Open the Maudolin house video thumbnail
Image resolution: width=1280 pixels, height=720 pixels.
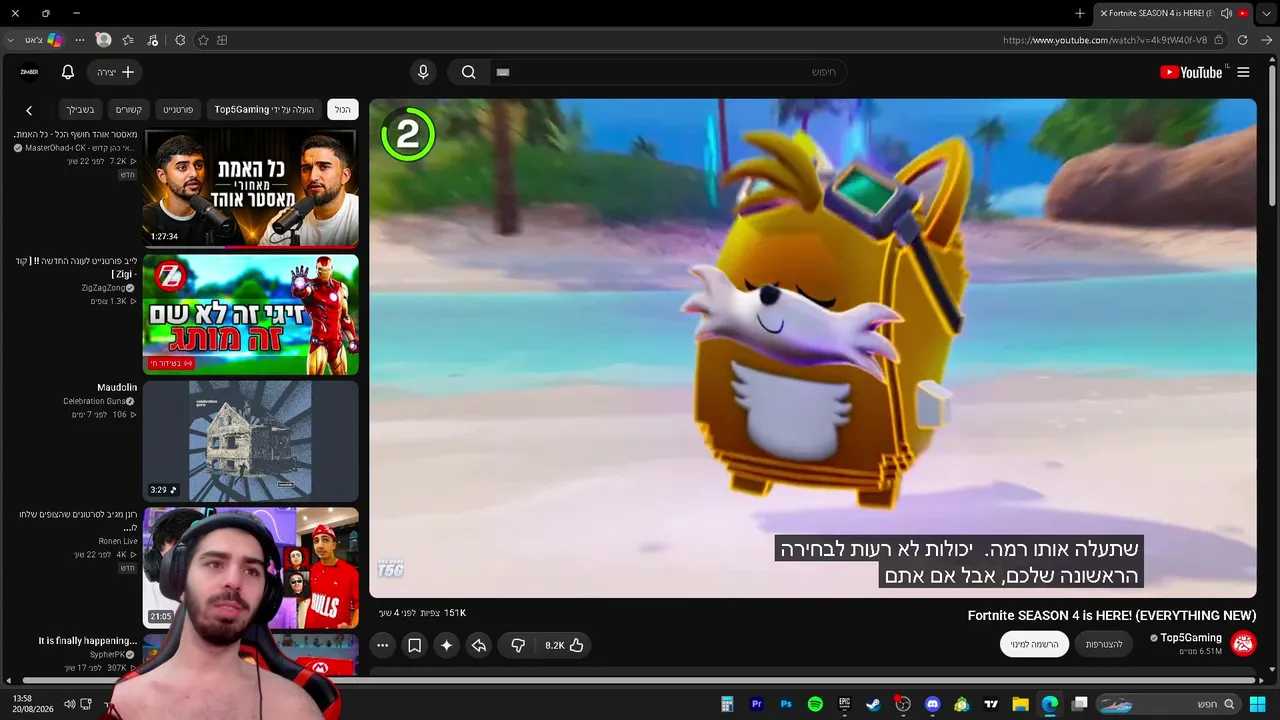coord(251,441)
